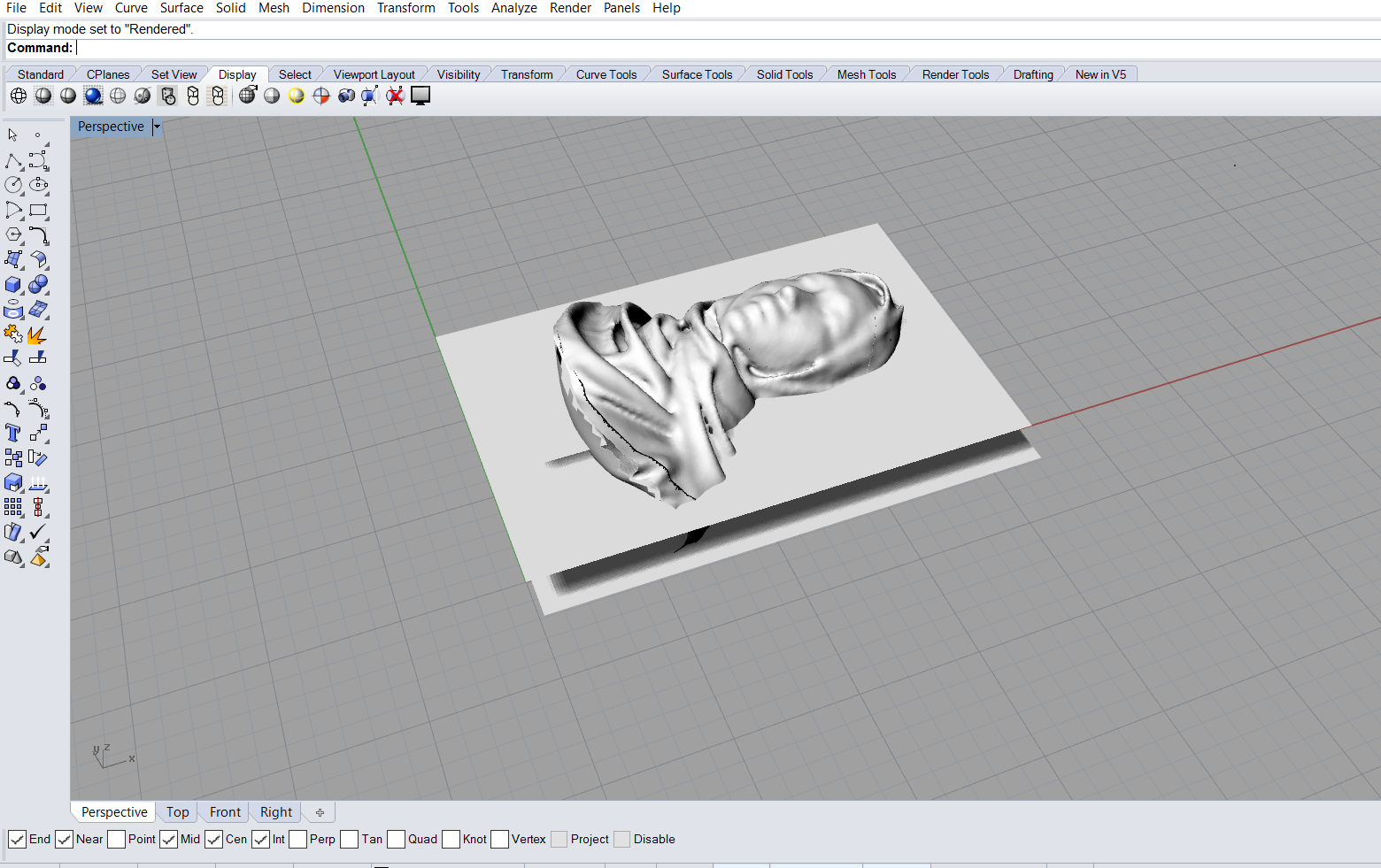Switch to the CPlanes toolbar tab
The image size is (1381, 868).
click(x=108, y=74)
